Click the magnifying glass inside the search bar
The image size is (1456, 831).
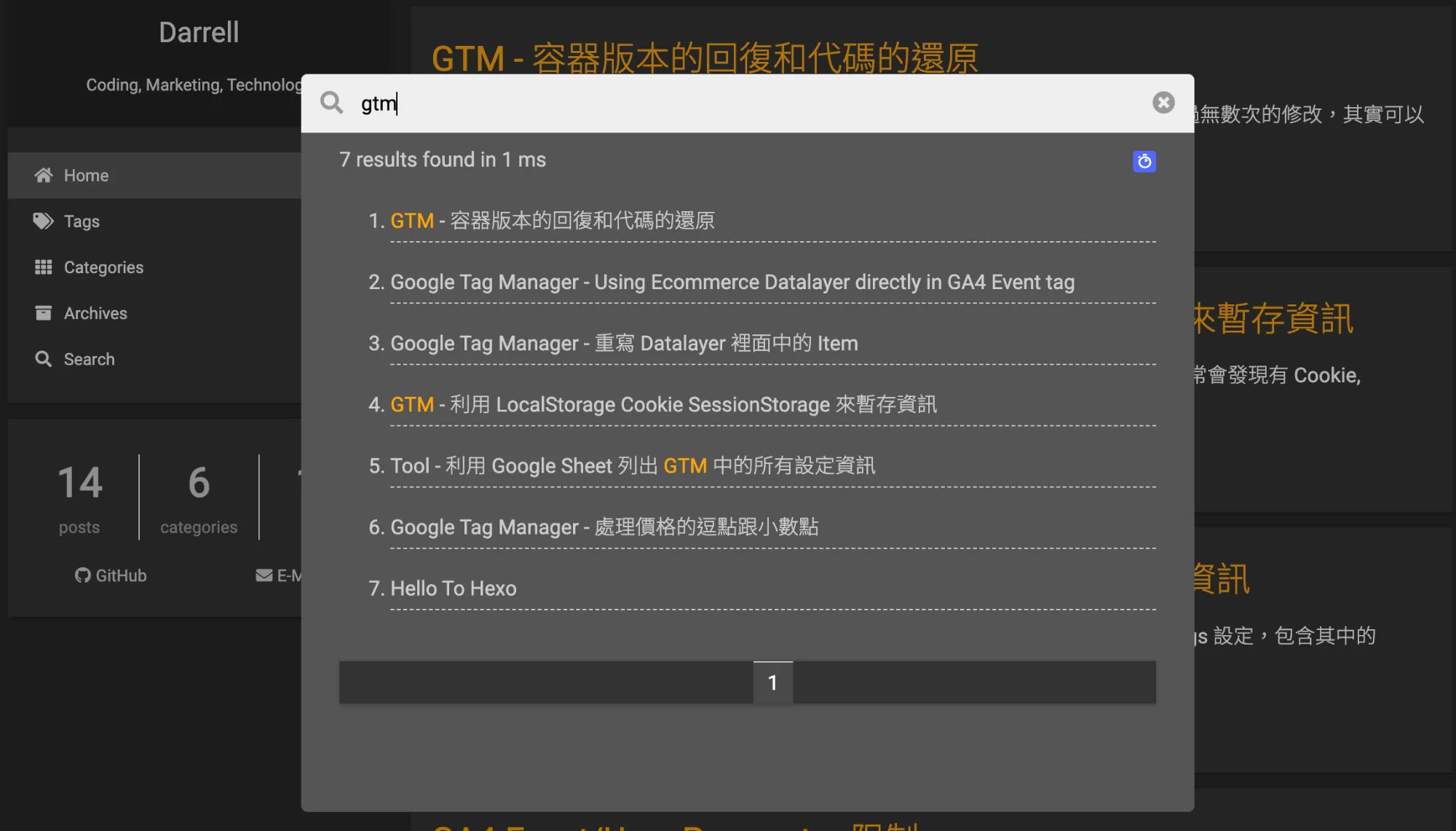[332, 103]
